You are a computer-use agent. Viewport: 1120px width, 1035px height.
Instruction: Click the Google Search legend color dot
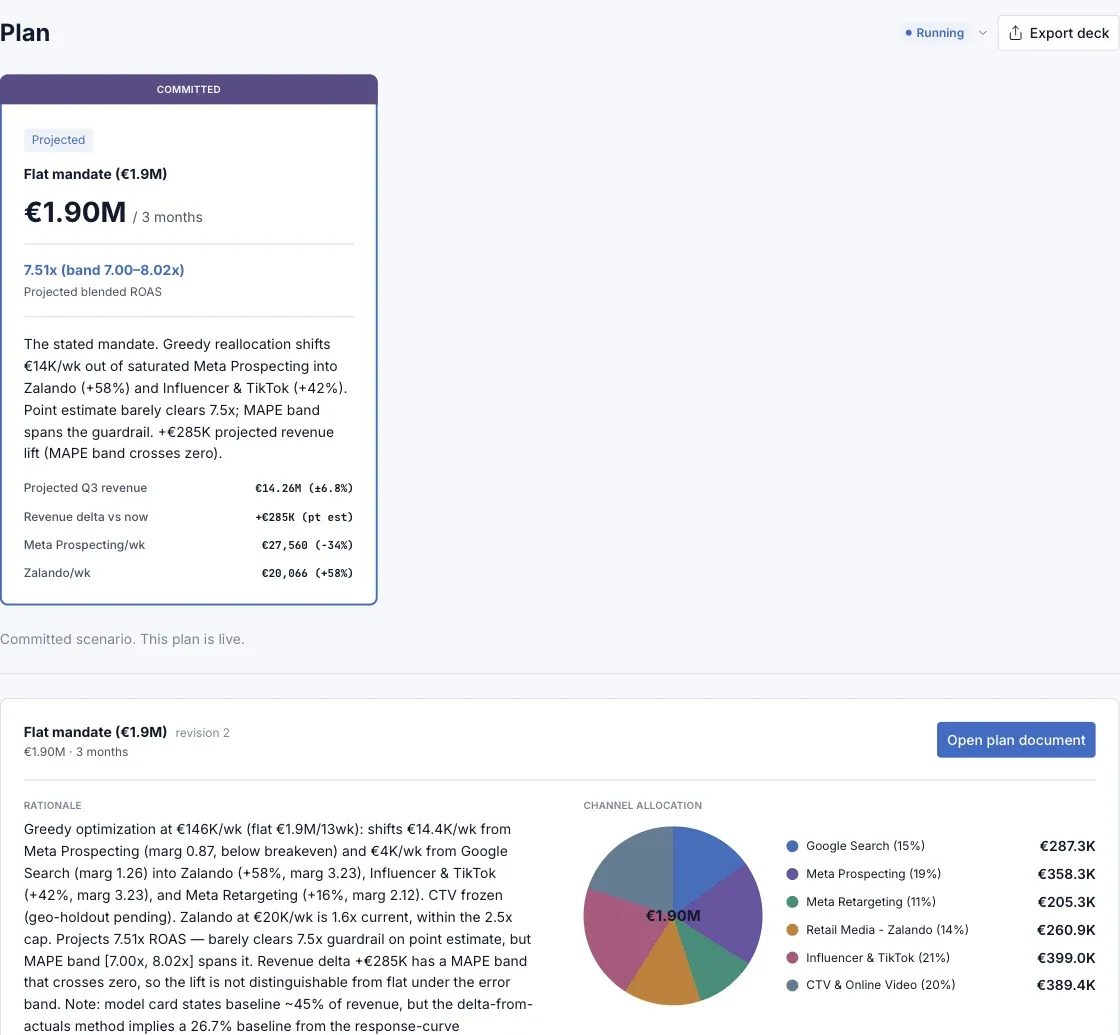pyautogui.click(x=791, y=846)
